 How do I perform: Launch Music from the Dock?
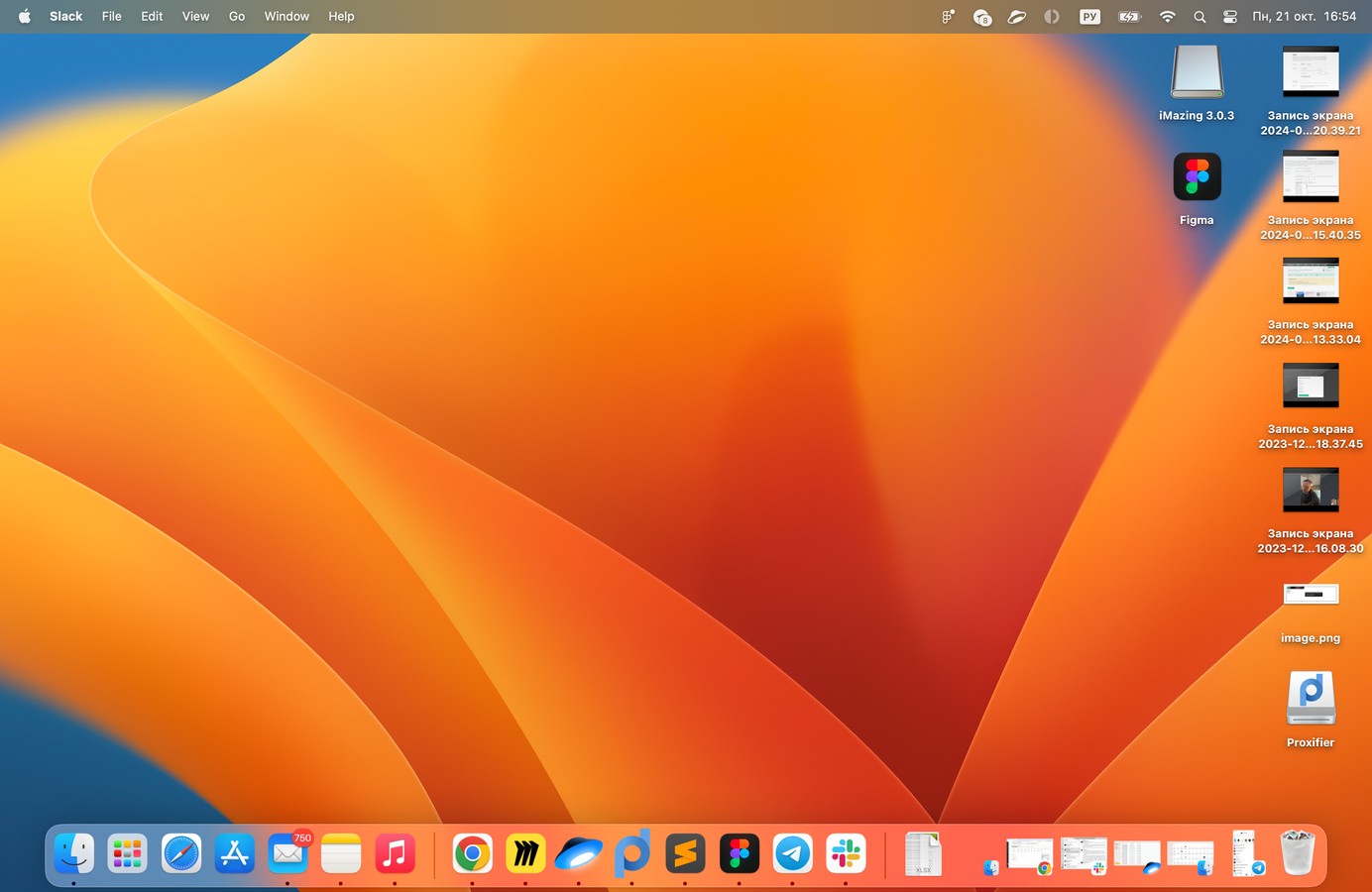(395, 853)
